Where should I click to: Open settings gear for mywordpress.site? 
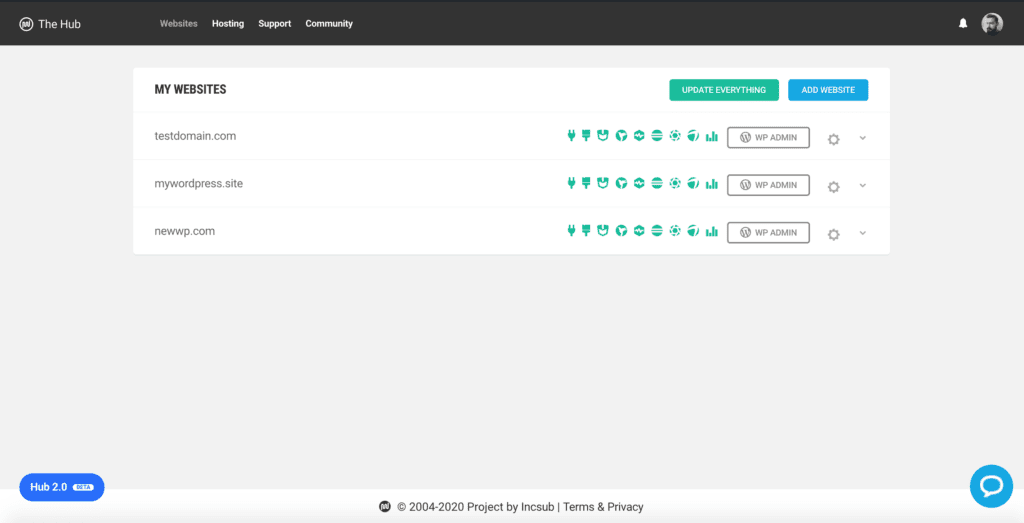click(833, 187)
